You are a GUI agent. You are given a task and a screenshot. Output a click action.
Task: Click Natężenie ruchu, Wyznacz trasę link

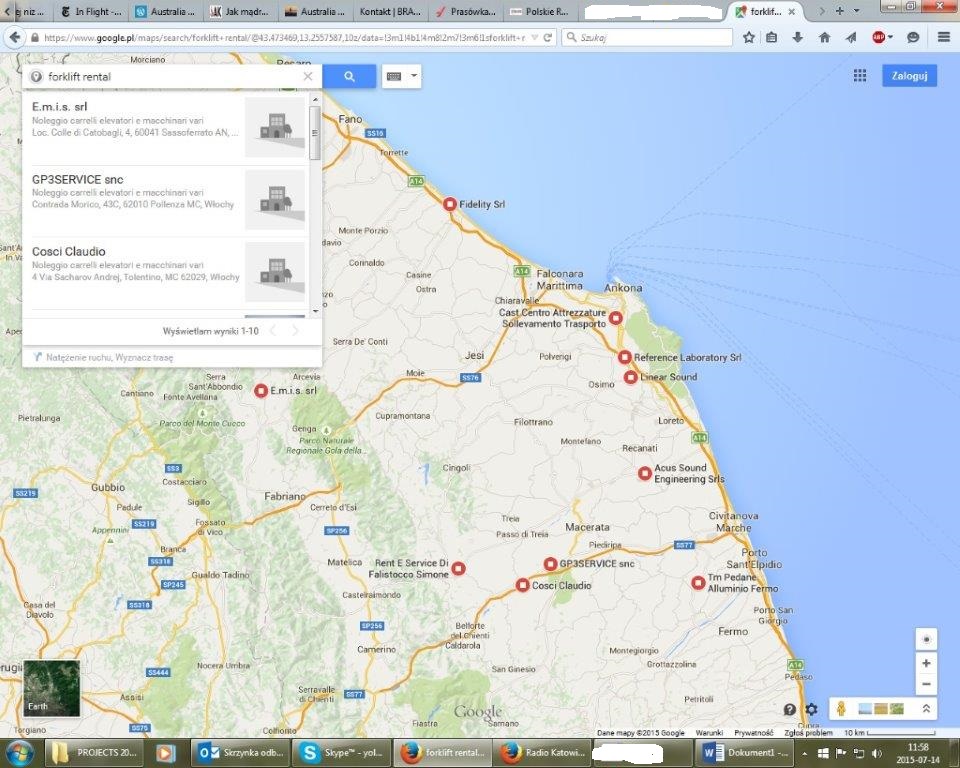pyautogui.click(x=110, y=357)
